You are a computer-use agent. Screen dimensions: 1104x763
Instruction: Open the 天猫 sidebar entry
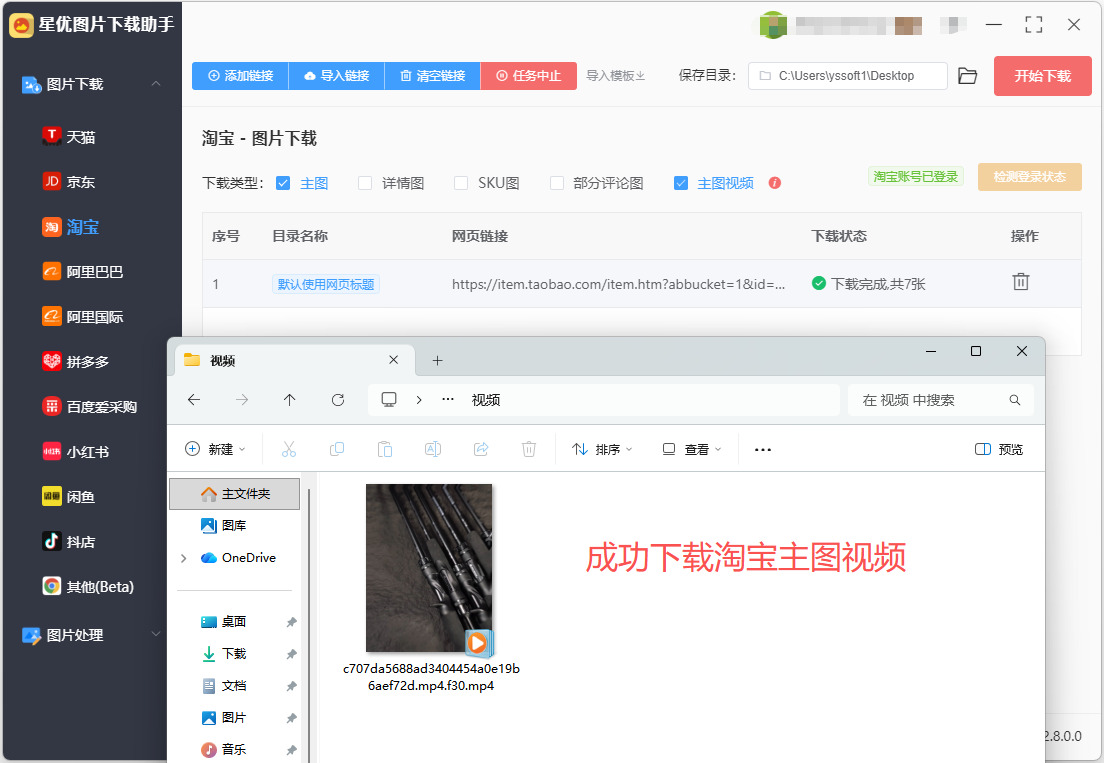[x=69, y=137]
